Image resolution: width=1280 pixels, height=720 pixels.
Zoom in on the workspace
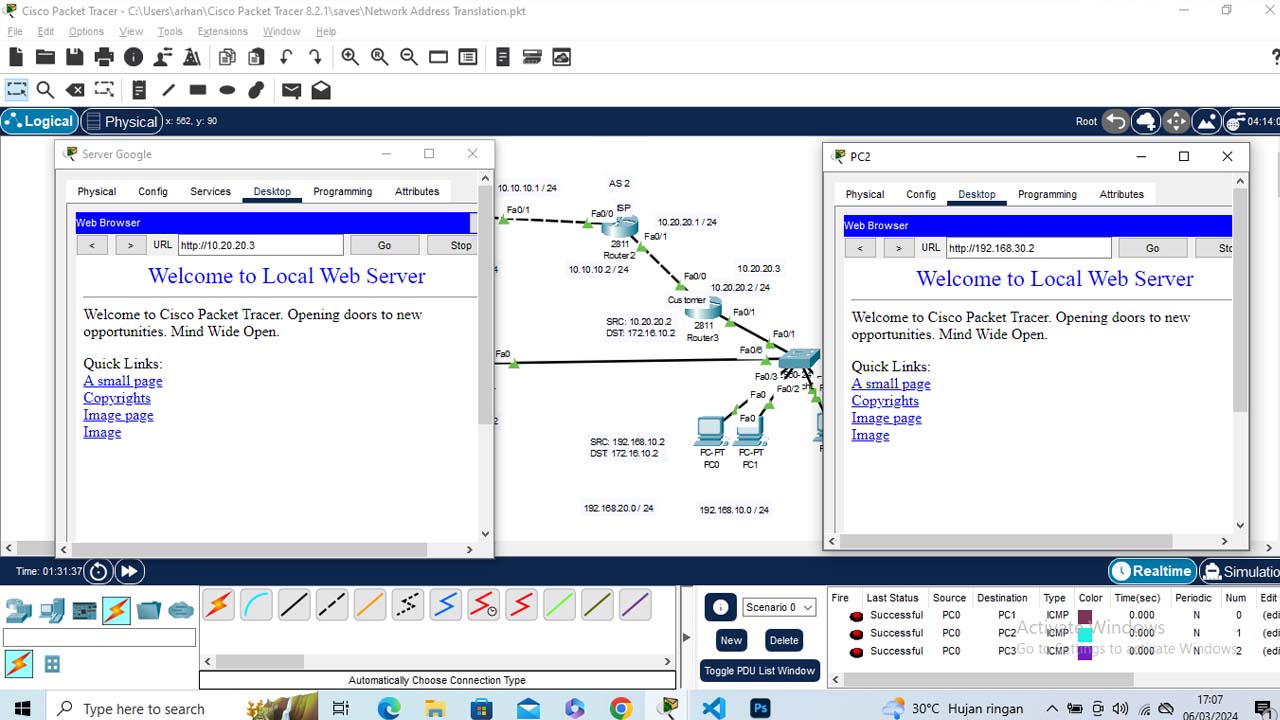[x=350, y=57]
